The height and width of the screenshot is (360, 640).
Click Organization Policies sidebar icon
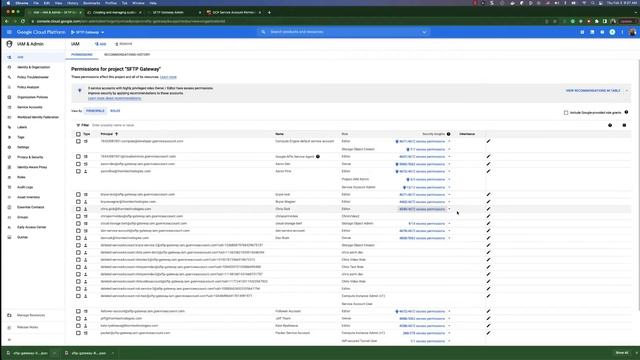click(x=9, y=97)
